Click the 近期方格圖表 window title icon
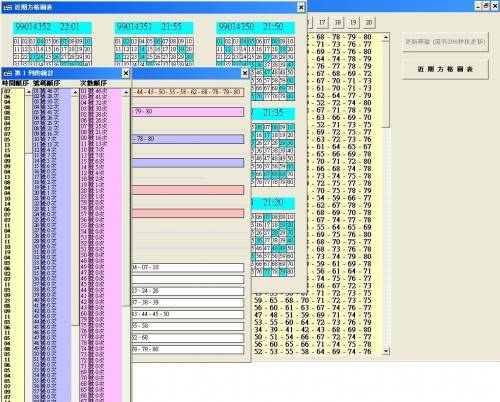The image size is (500, 402). tap(8, 7)
